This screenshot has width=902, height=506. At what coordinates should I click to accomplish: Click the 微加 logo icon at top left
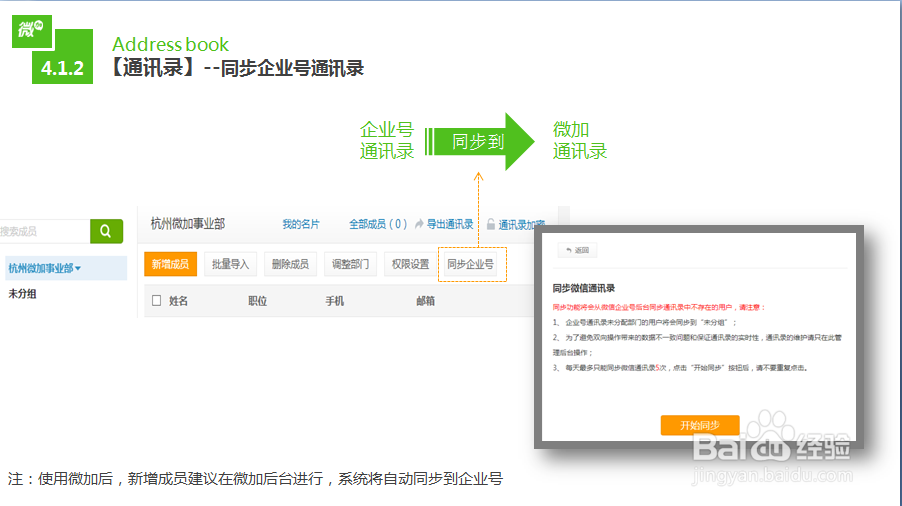click(32, 30)
